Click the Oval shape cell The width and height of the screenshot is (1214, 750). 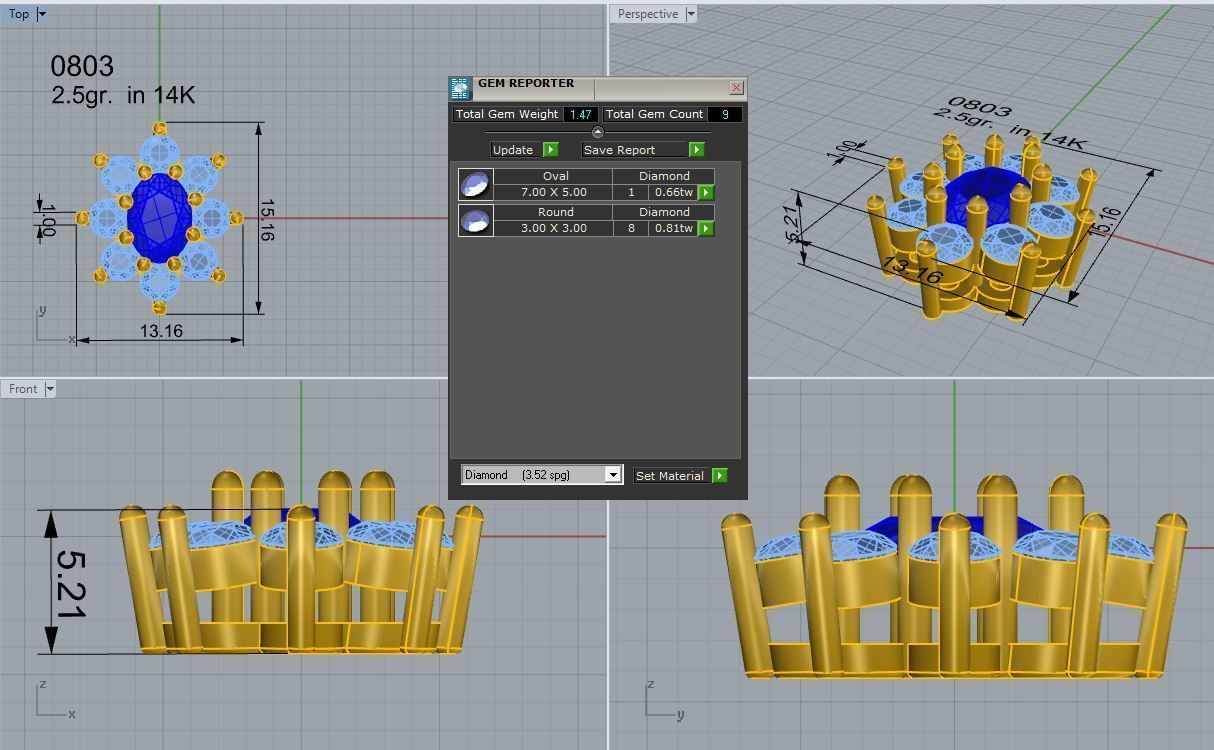point(554,176)
